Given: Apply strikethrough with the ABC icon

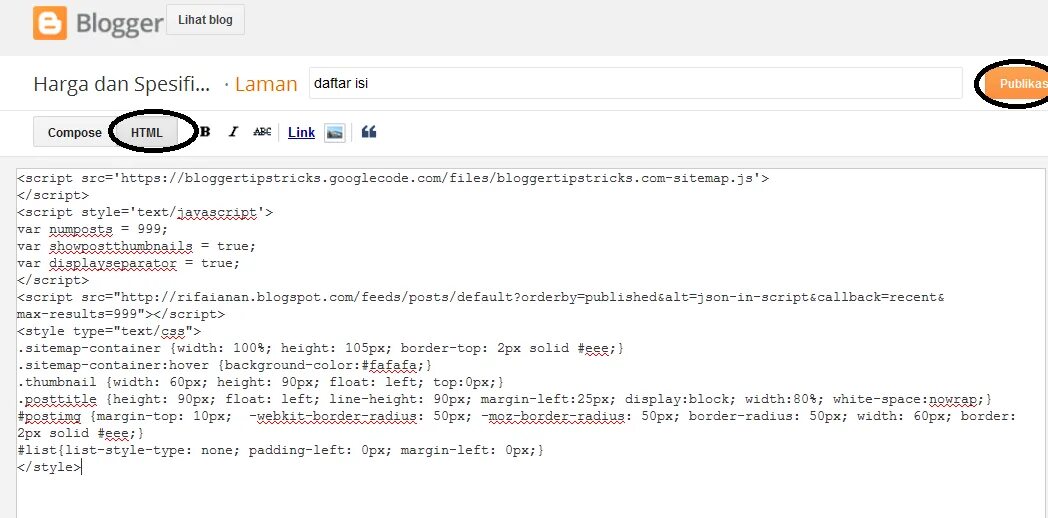Looking at the screenshot, I should [x=262, y=132].
